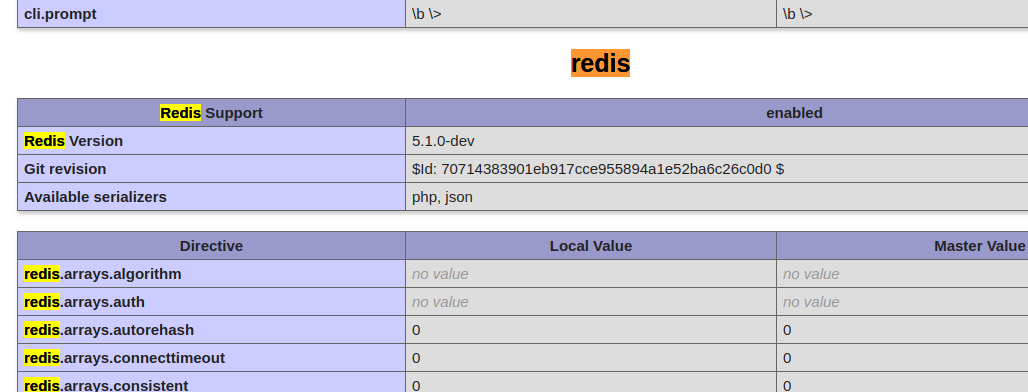The width and height of the screenshot is (1028, 392).
Task: Click local value of cli.prompt
Action: [591, 14]
